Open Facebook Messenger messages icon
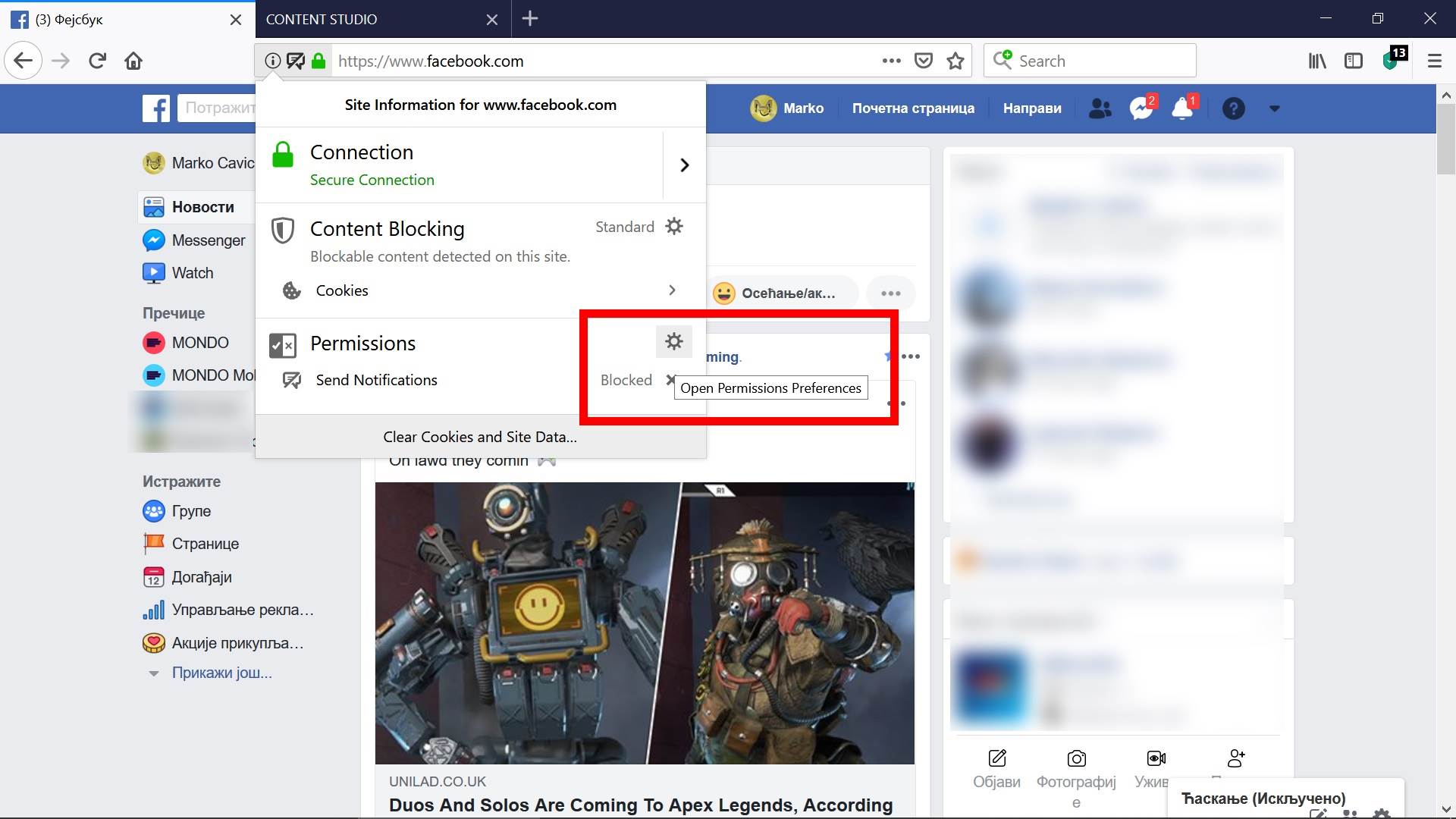 click(x=1141, y=108)
